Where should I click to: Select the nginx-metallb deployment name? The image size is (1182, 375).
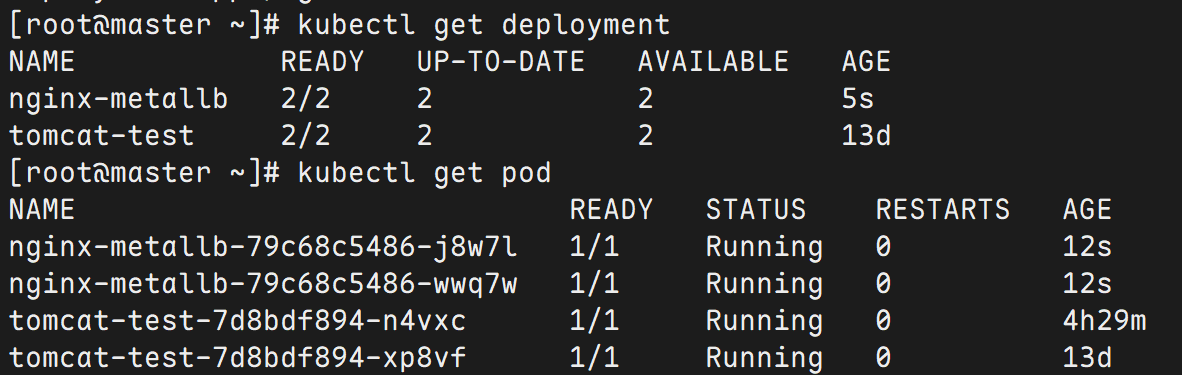coord(118,100)
